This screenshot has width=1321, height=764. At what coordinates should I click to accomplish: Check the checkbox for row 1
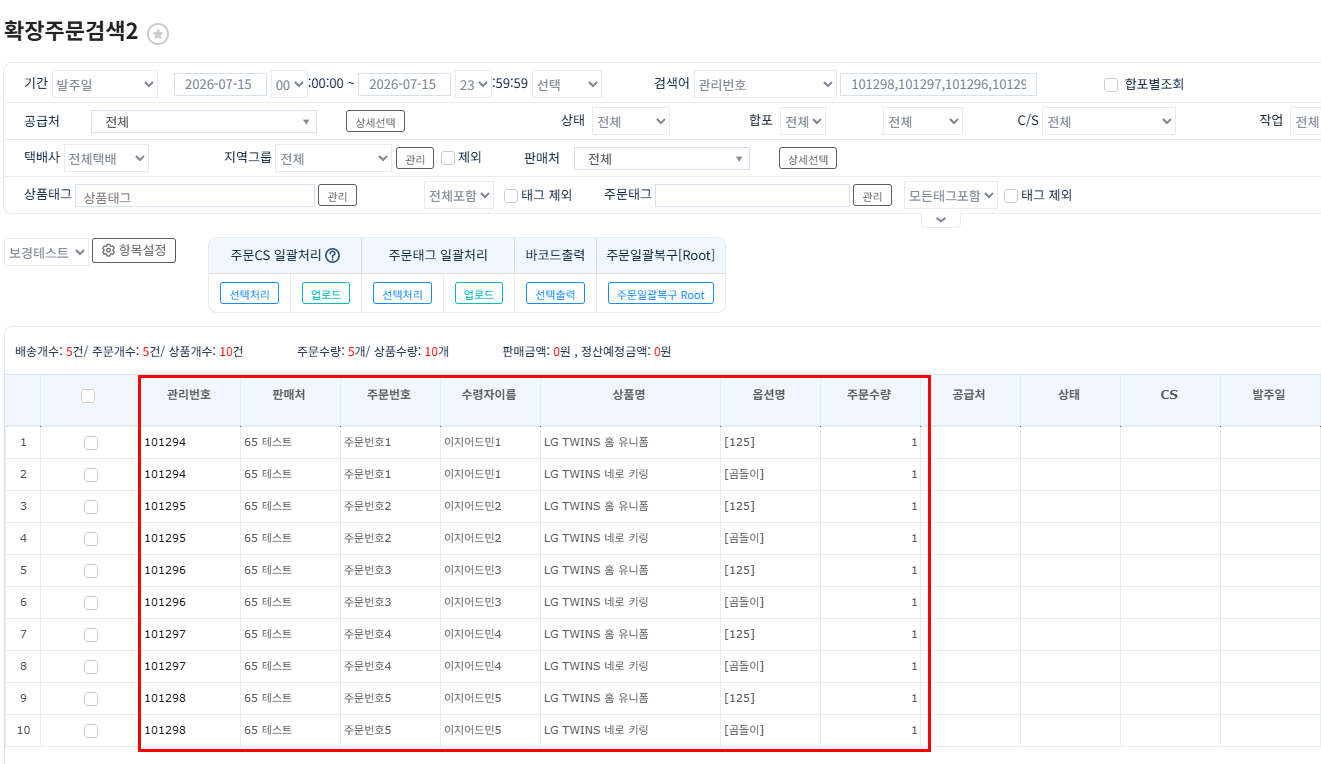pos(91,442)
